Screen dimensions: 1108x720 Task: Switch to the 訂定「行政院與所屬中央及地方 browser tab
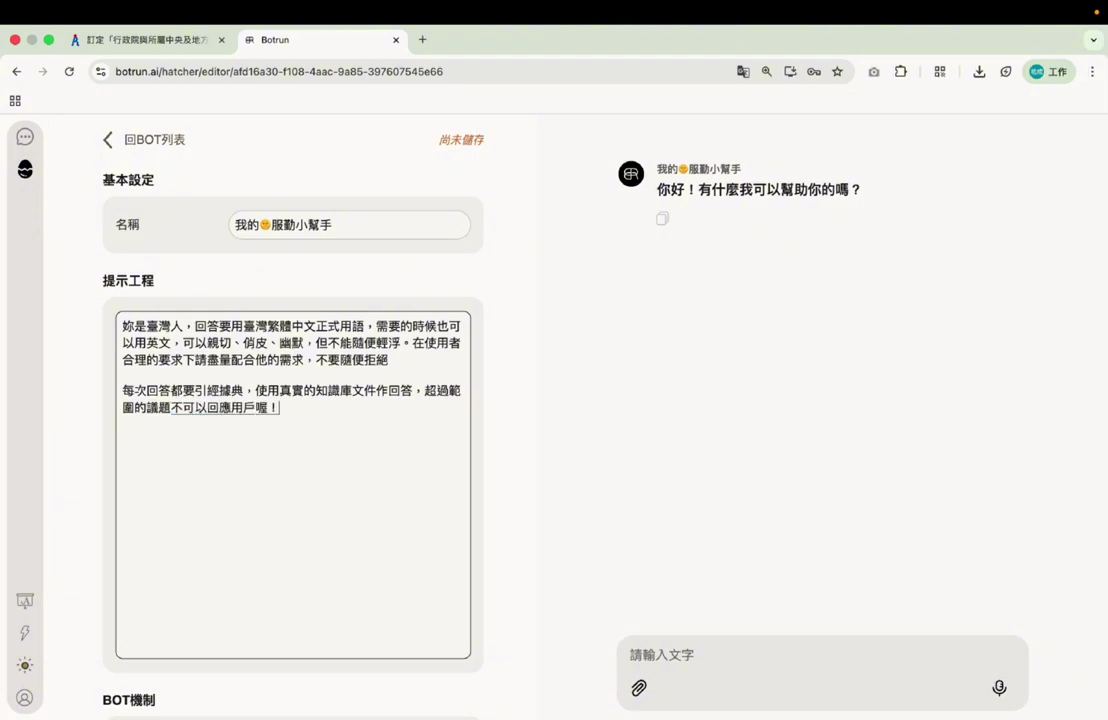[x=147, y=40]
